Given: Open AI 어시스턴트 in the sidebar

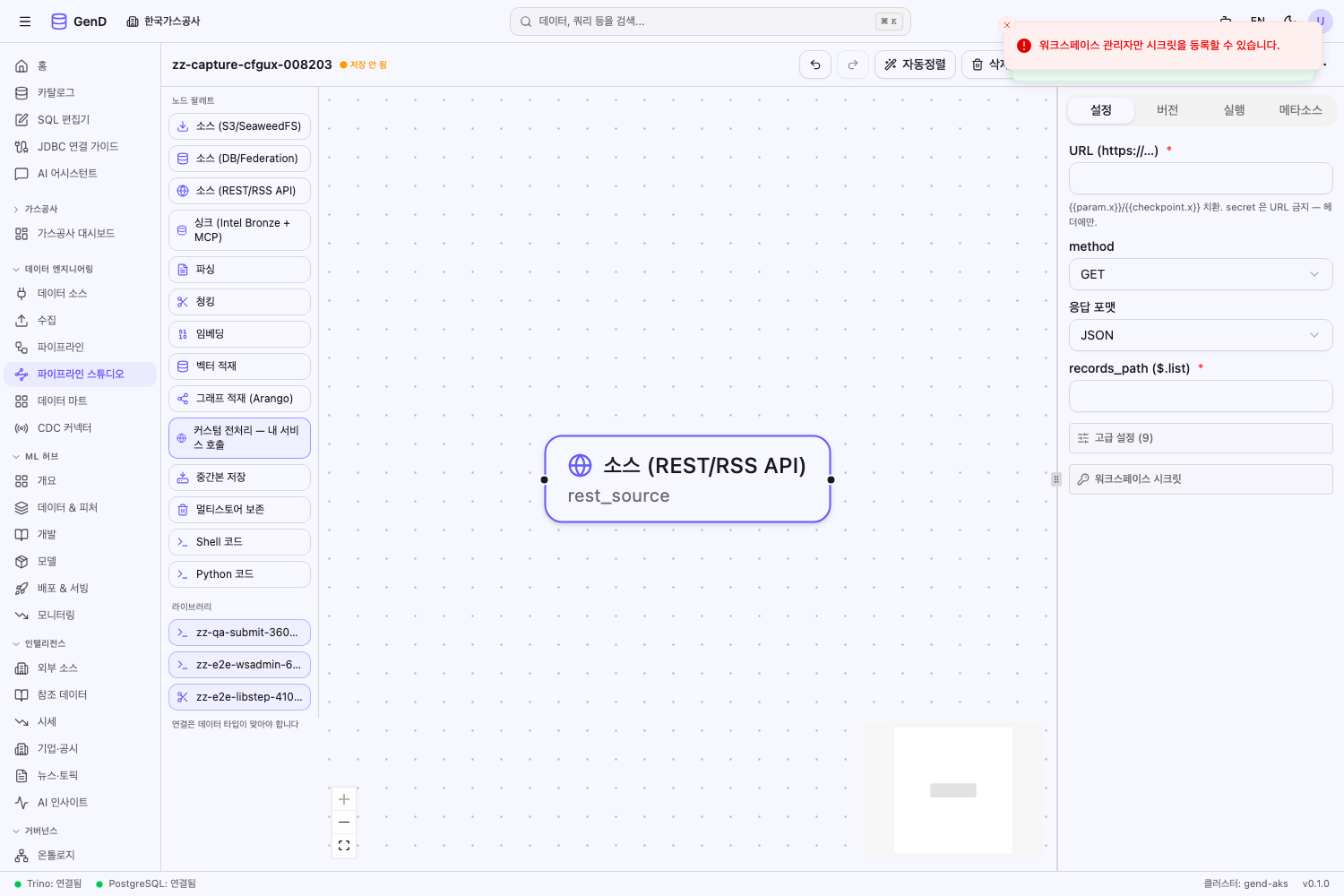Looking at the screenshot, I should point(81,174).
